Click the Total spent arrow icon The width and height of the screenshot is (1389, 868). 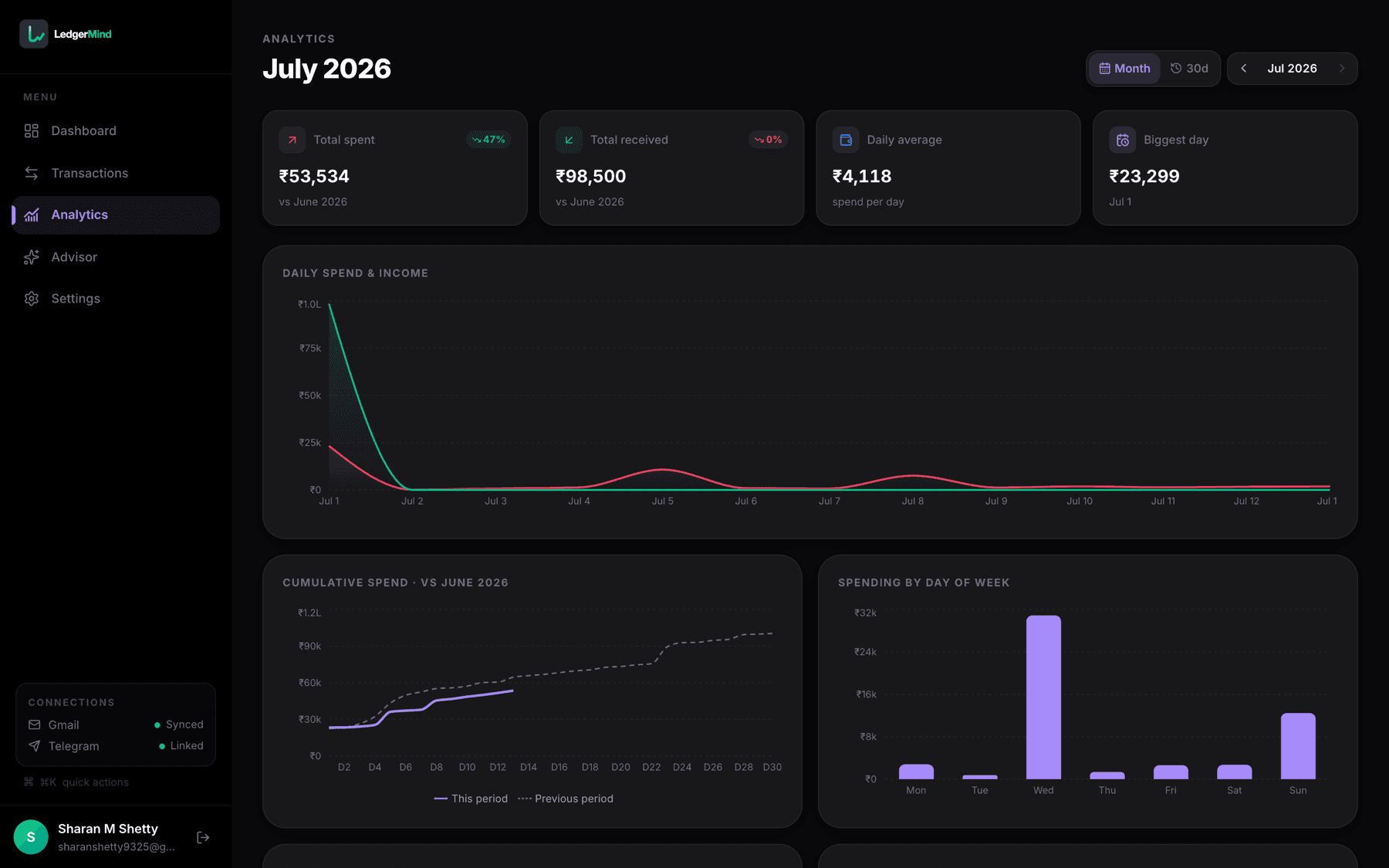pos(292,140)
